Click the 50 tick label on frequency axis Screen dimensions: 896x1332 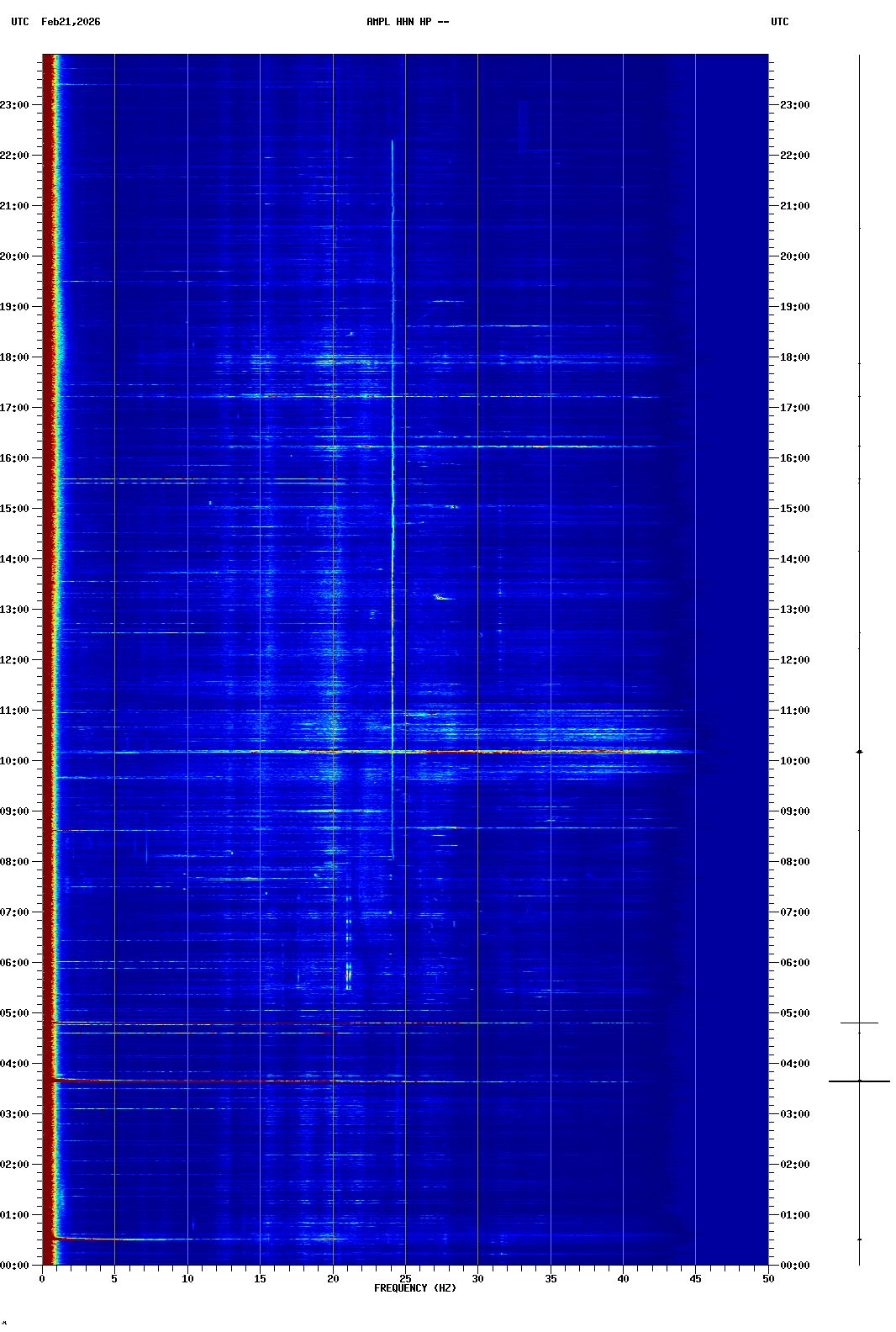768,1279
